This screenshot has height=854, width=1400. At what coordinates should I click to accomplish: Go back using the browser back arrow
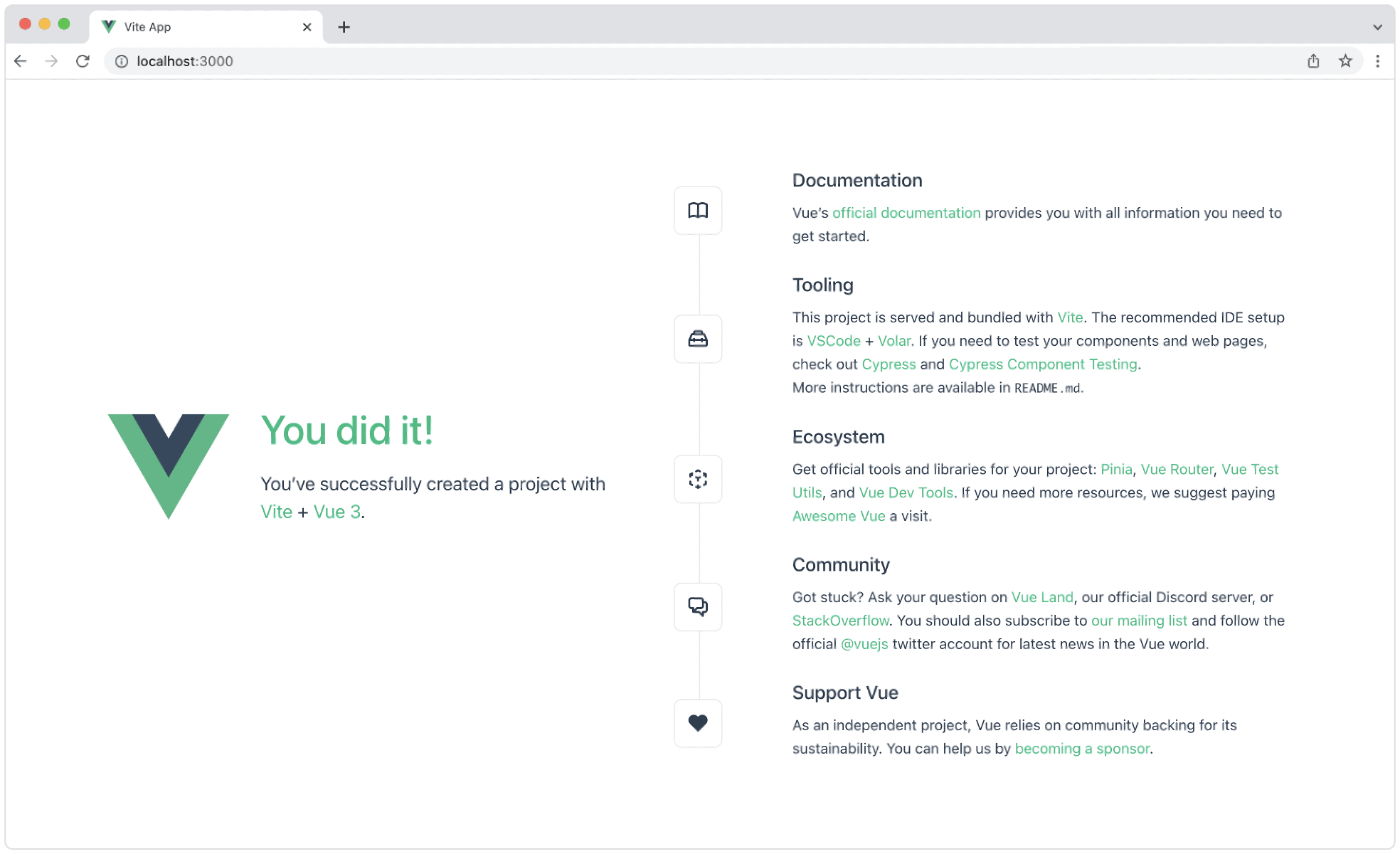coord(21,61)
